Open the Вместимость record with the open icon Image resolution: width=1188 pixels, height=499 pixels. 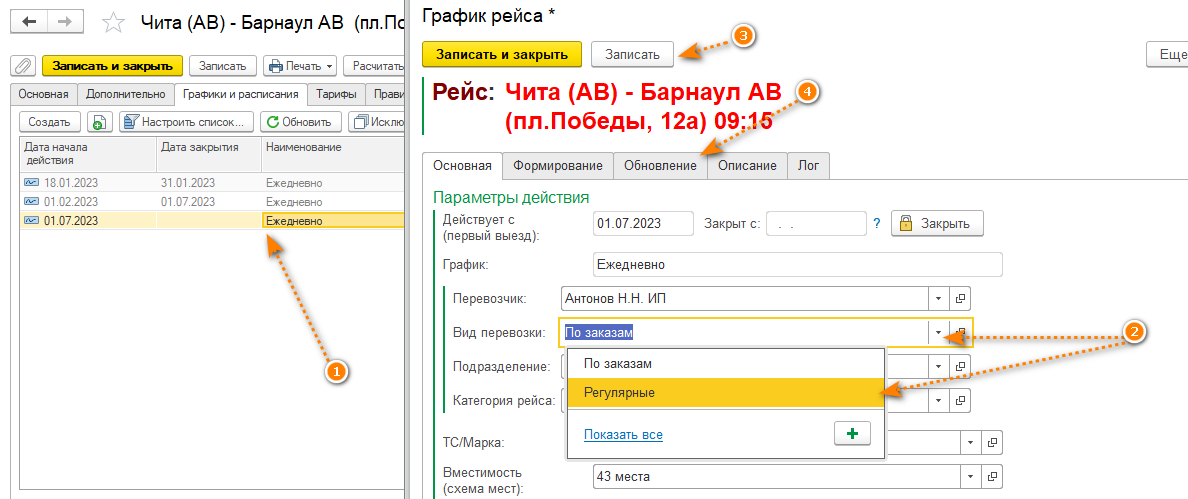[x=991, y=477]
